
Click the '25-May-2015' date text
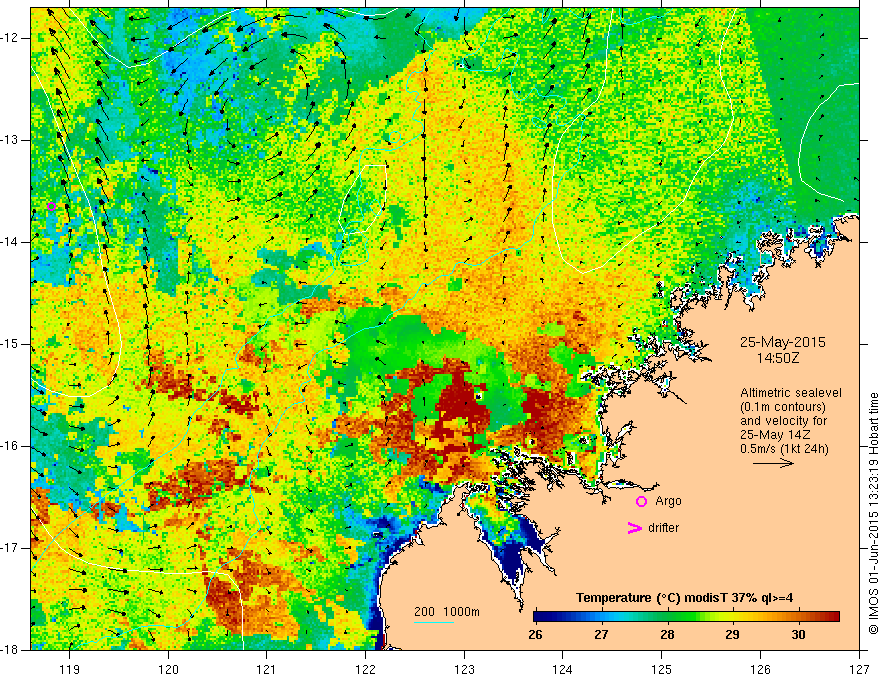(x=782, y=342)
